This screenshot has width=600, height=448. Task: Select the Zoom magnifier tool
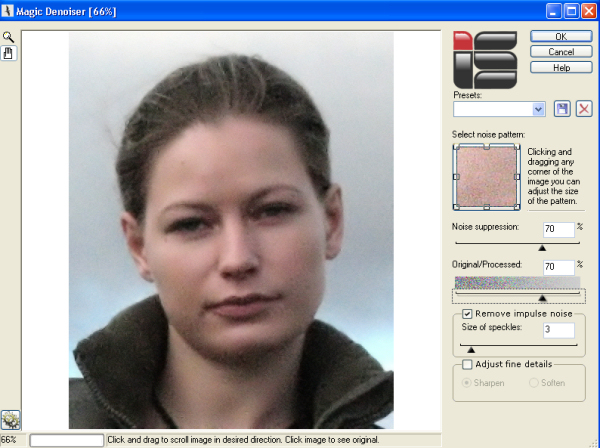pos(8,37)
